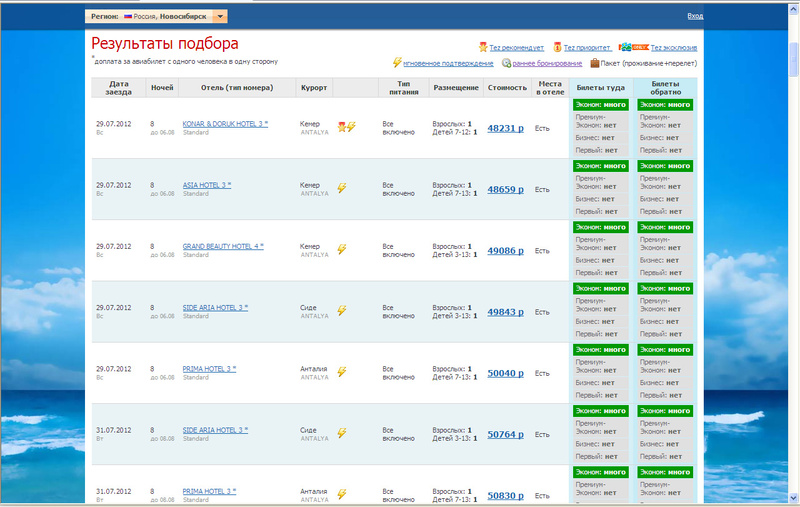Image resolution: width=800 pixels, height=507 pixels.
Task: Click Эконом: много under Билеты туда for 50040 р row
Action: tap(601, 349)
